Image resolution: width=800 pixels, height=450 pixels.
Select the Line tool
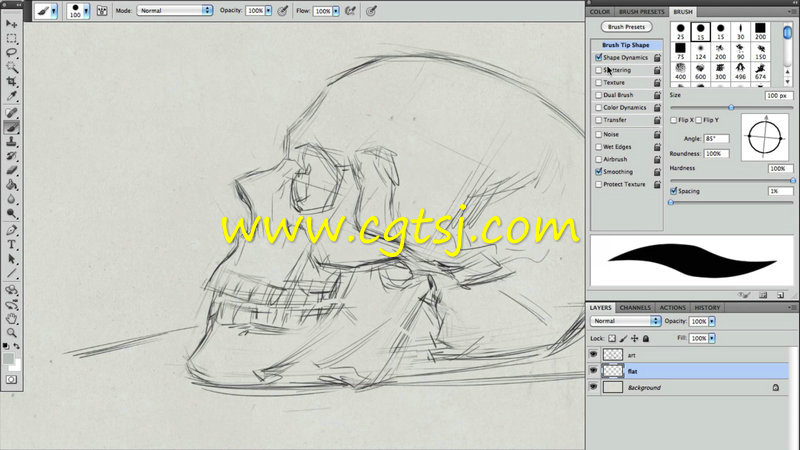pyautogui.click(x=11, y=273)
